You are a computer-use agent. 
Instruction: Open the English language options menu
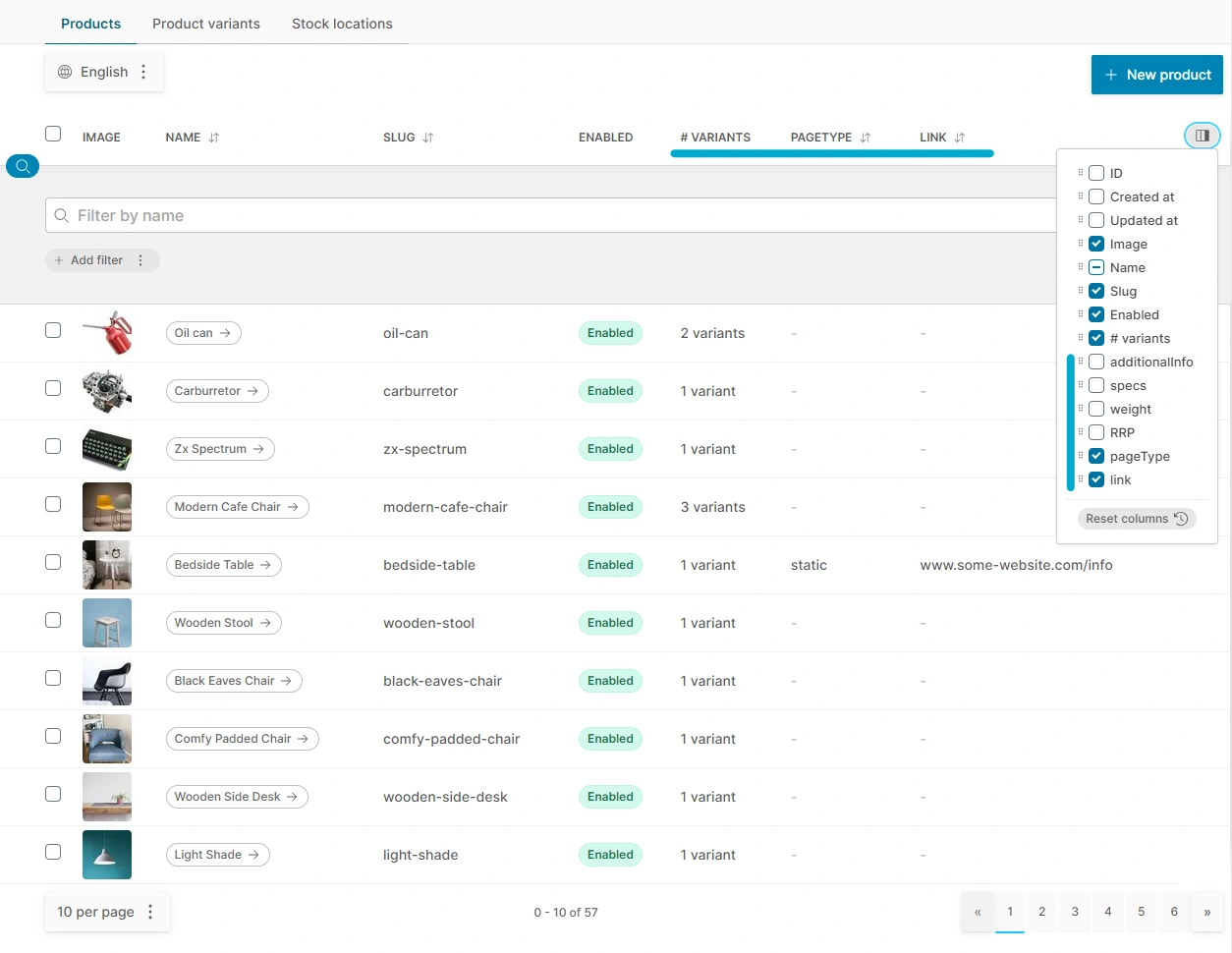click(x=143, y=72)
